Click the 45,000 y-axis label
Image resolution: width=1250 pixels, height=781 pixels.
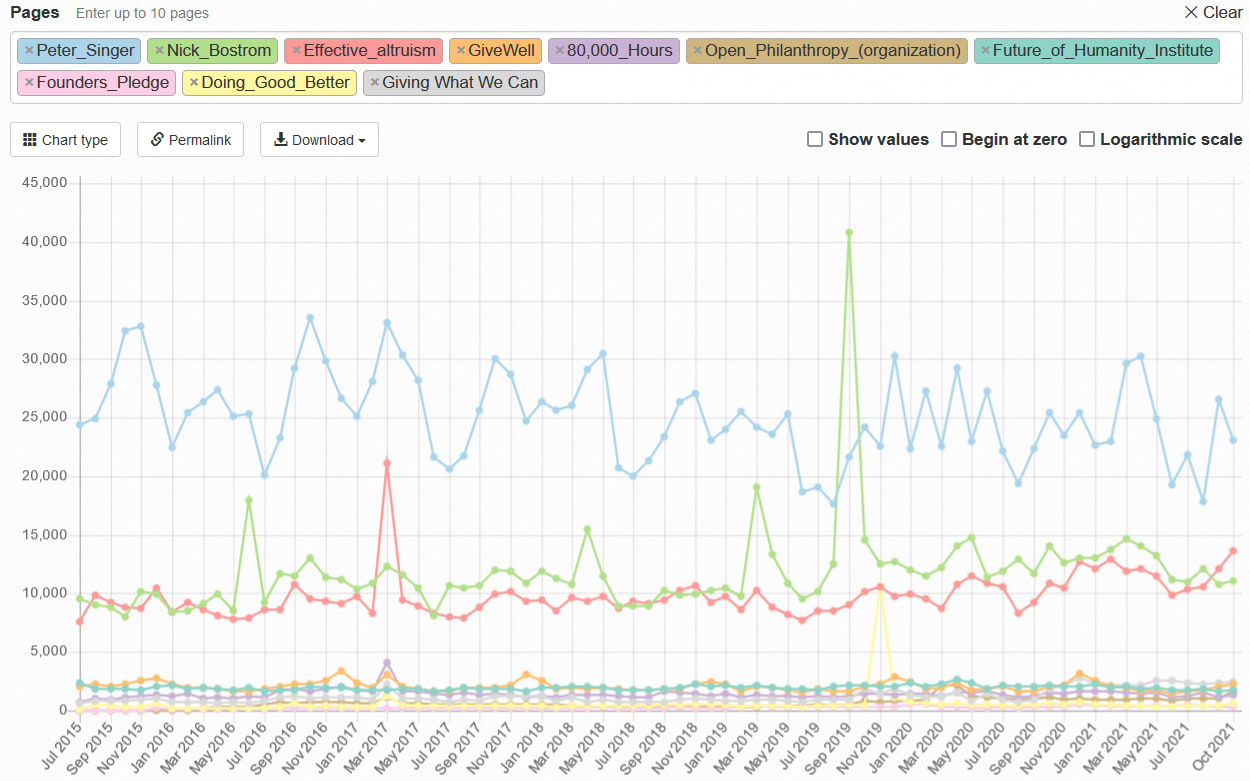[x=44, y=183]
